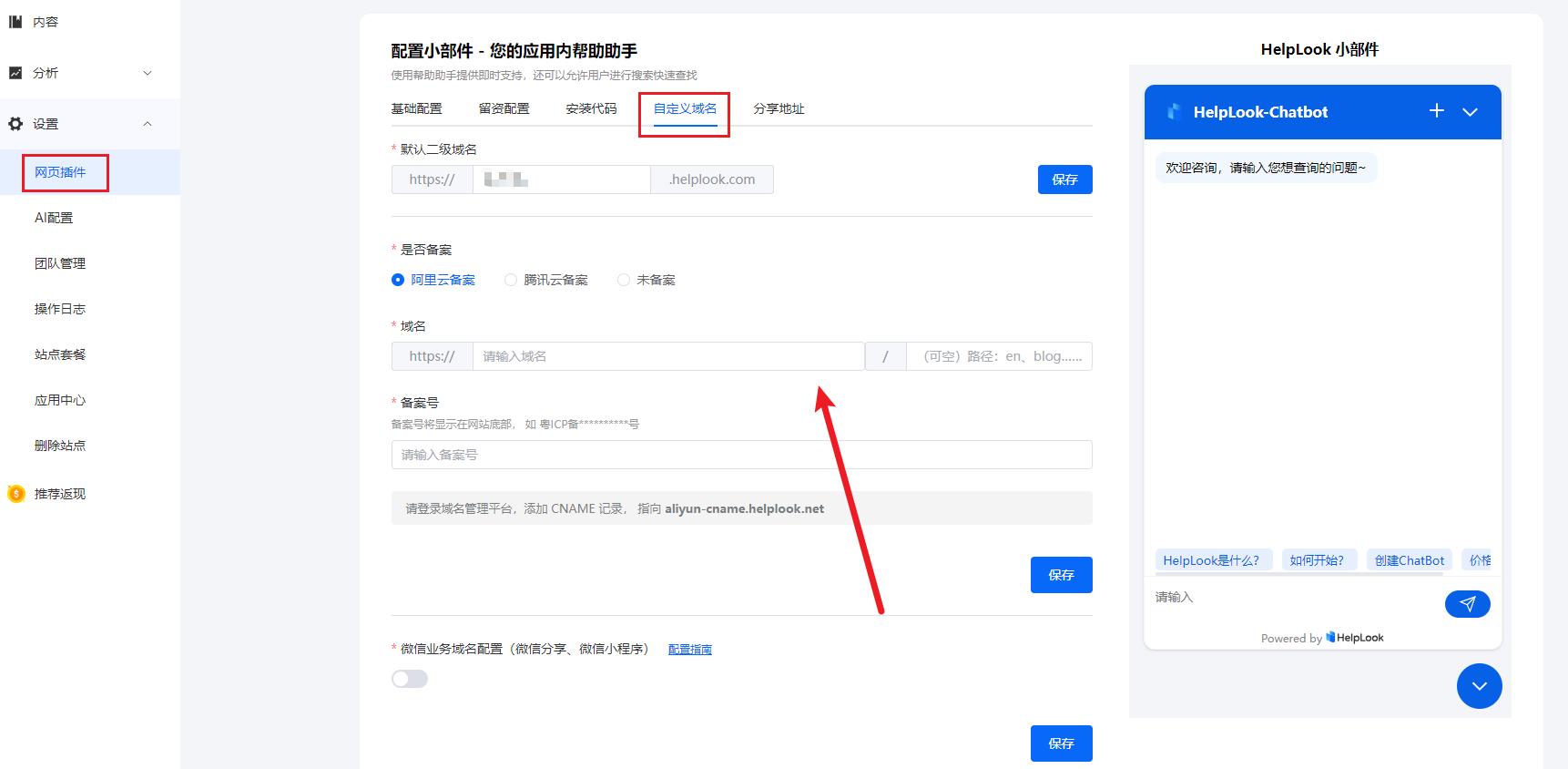Click the round blue chat launcher button
This screenshot has height=769, width=1568.
pos(1479,686)
